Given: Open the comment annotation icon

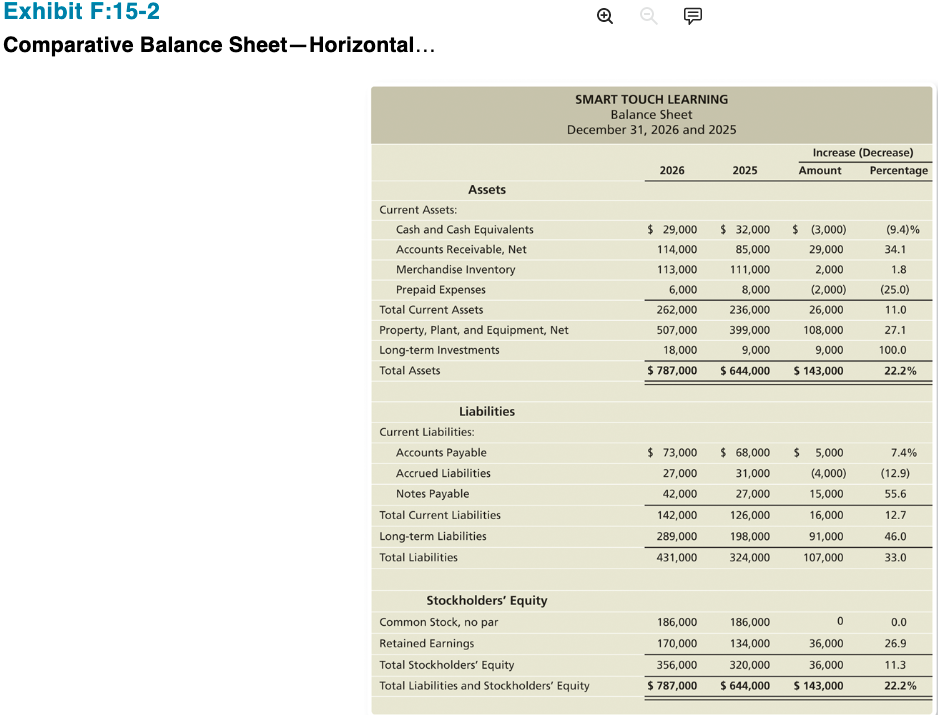Looking at the screenshot, I should [693, 16].
